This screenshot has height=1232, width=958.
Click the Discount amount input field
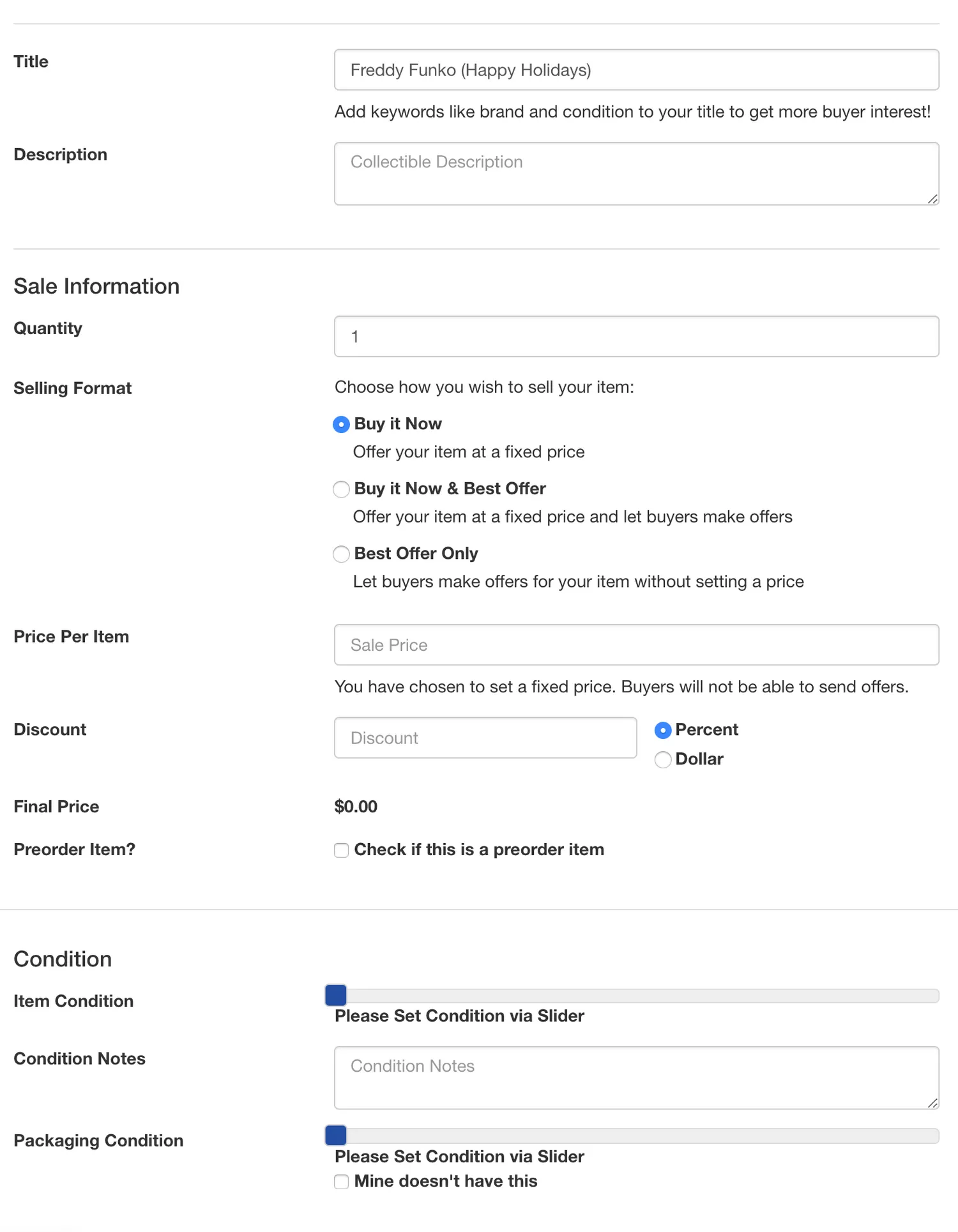(485, 738)
